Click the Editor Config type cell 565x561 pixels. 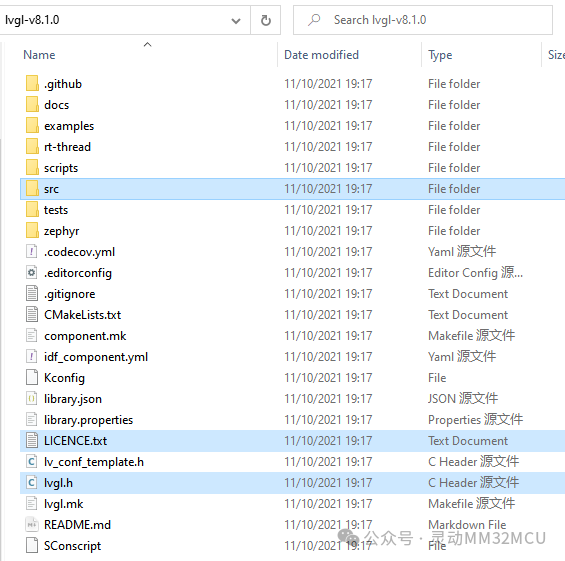pyautogui.click(x=475, y=273)
